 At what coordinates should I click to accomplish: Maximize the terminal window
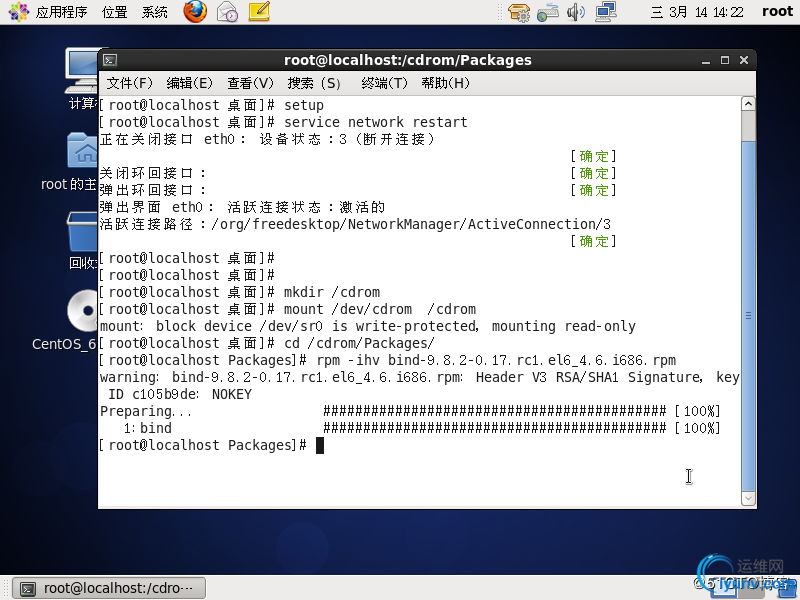(x=725, y=60)
